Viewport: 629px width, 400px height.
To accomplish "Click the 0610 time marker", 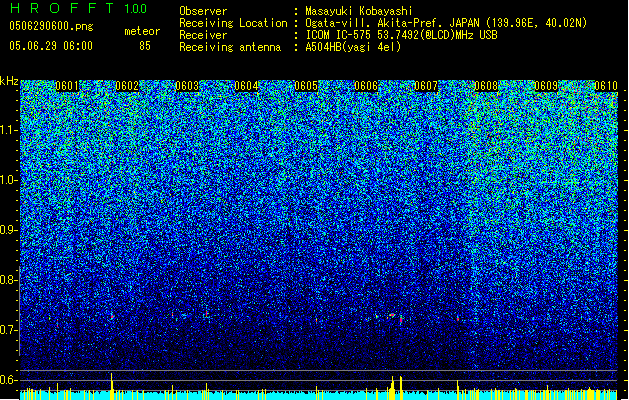I will click(606, 86).
